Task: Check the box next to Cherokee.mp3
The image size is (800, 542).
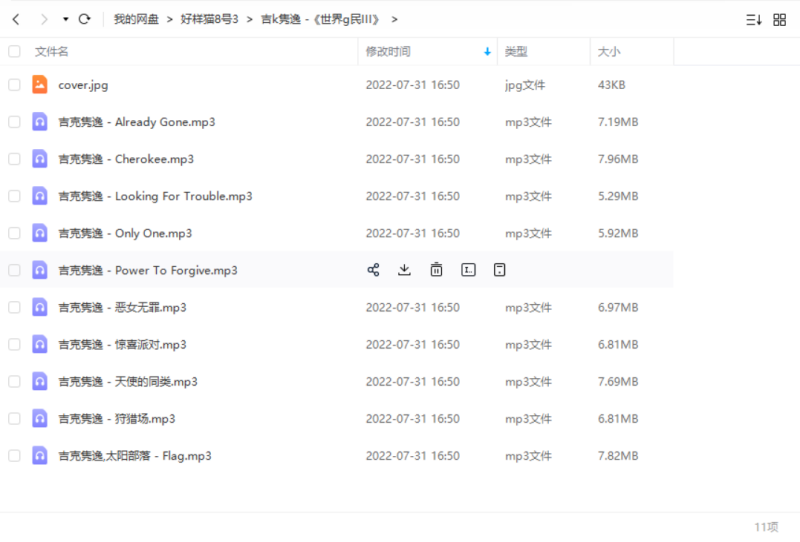Action: [x=14, y=159]
